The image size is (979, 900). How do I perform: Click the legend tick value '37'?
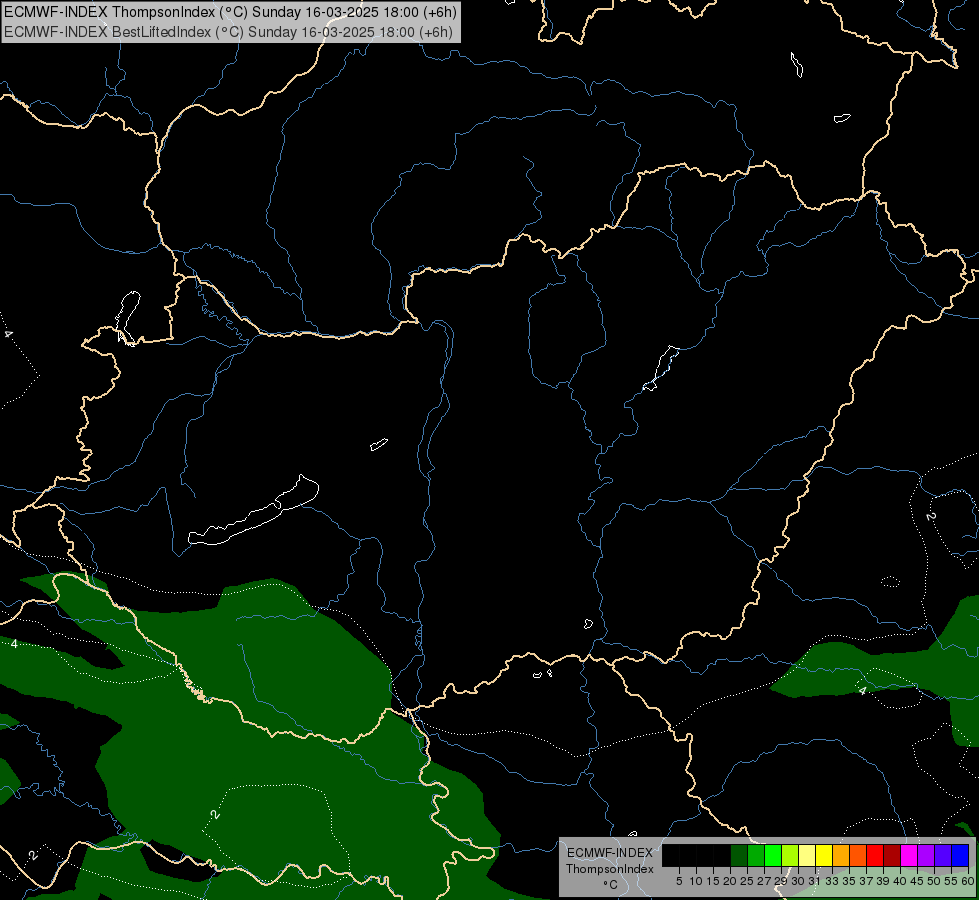[866, 881]
